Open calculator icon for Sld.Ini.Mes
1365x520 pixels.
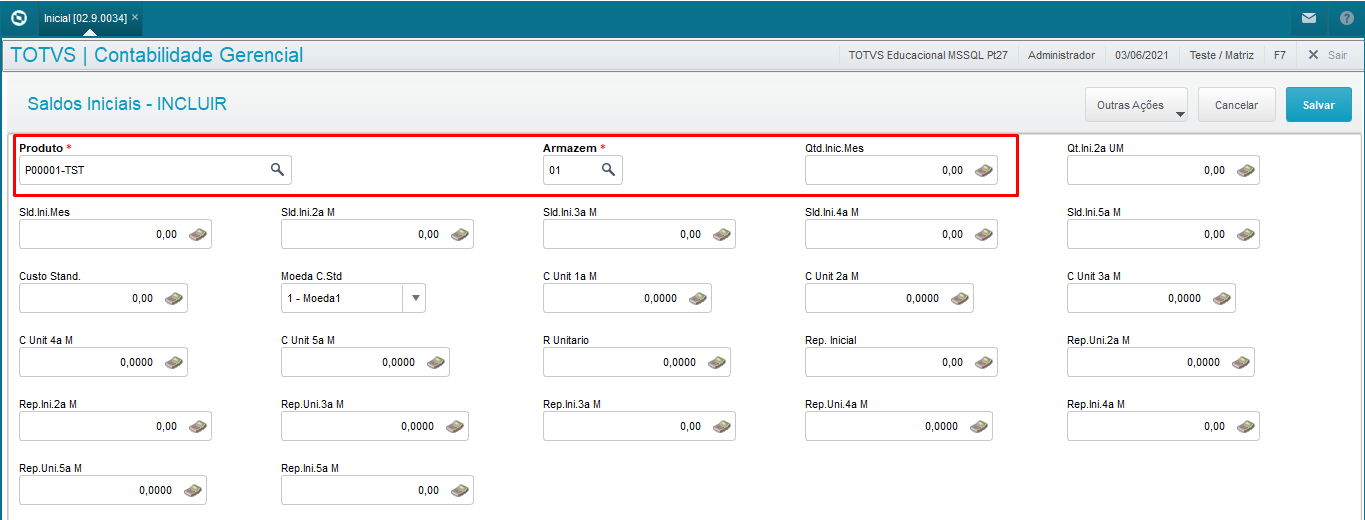[x=199, y=235]
